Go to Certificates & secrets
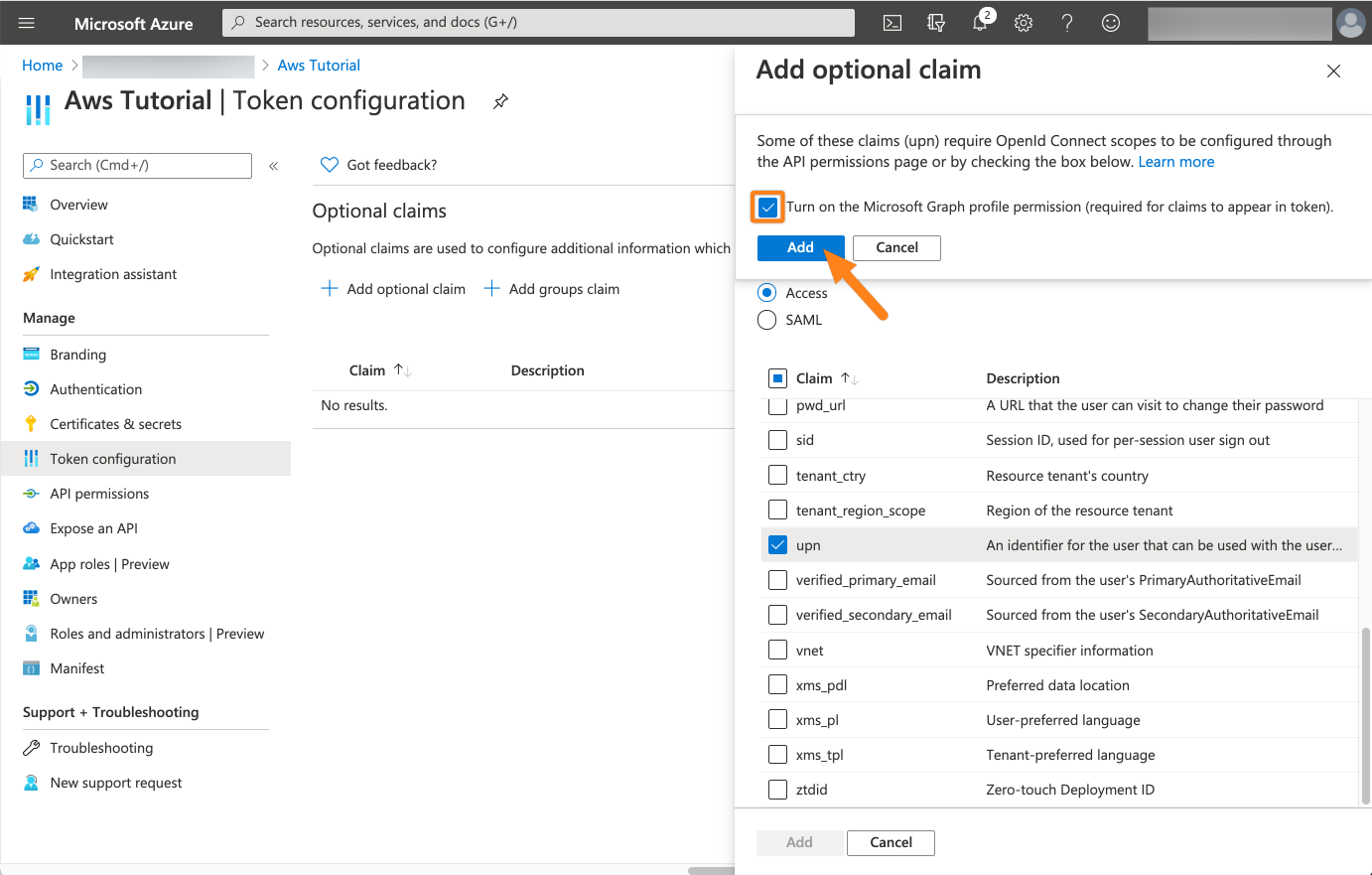This screenshot has height=875, width=1372. 115,424
